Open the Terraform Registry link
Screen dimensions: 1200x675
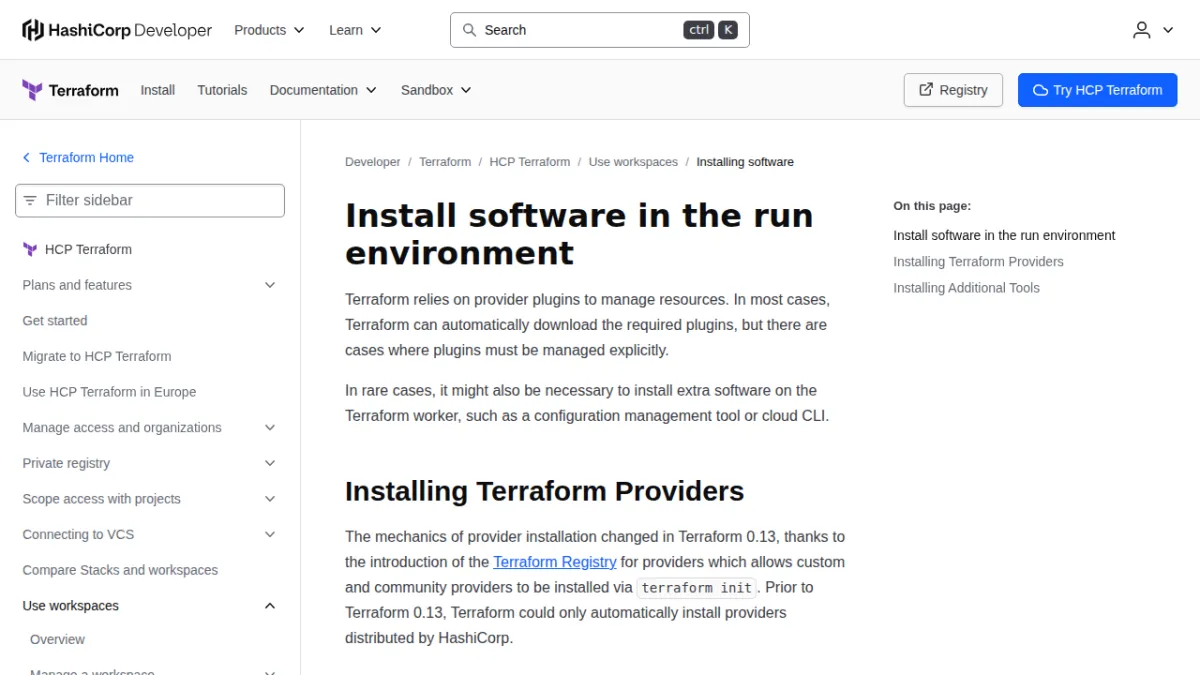[x=555, y=562]
